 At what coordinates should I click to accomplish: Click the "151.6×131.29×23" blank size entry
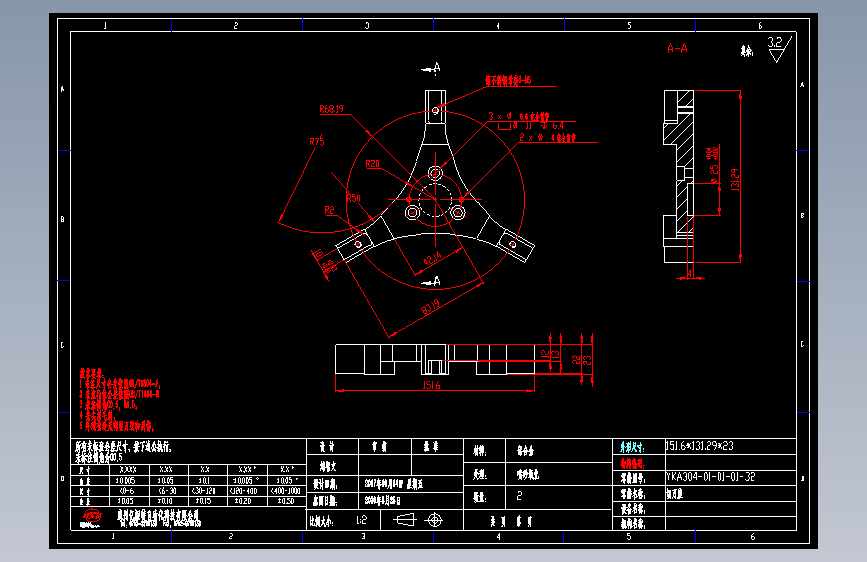coord(699,446)
